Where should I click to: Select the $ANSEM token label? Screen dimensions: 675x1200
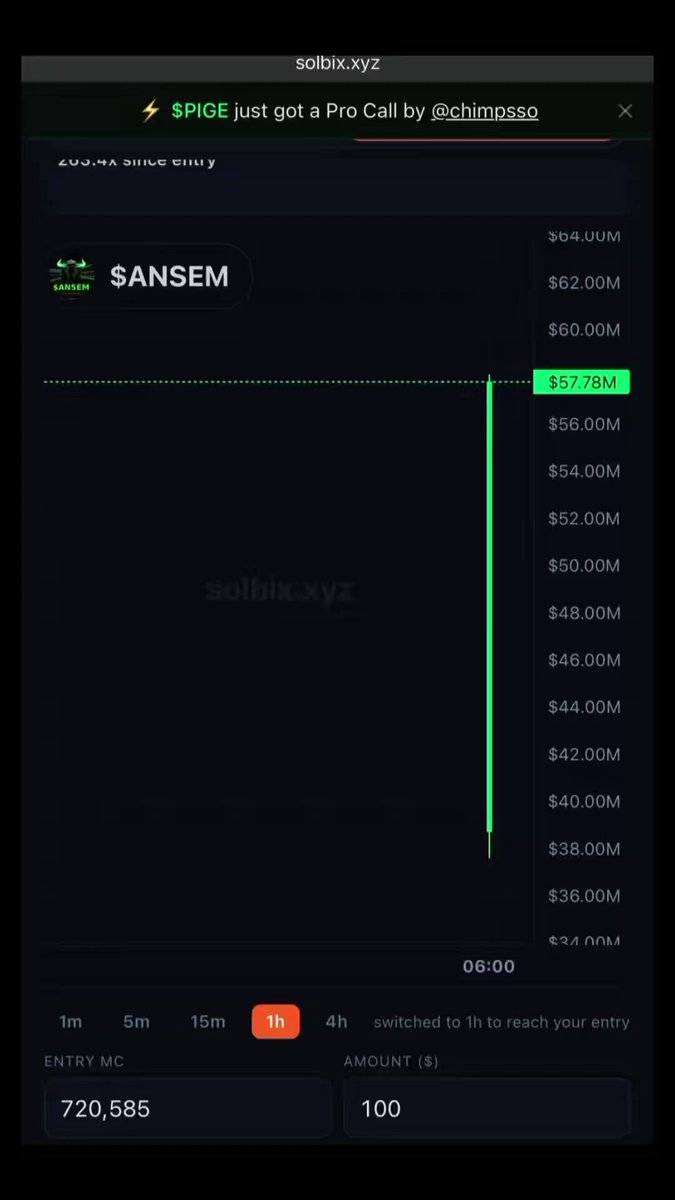coord(169,277)
